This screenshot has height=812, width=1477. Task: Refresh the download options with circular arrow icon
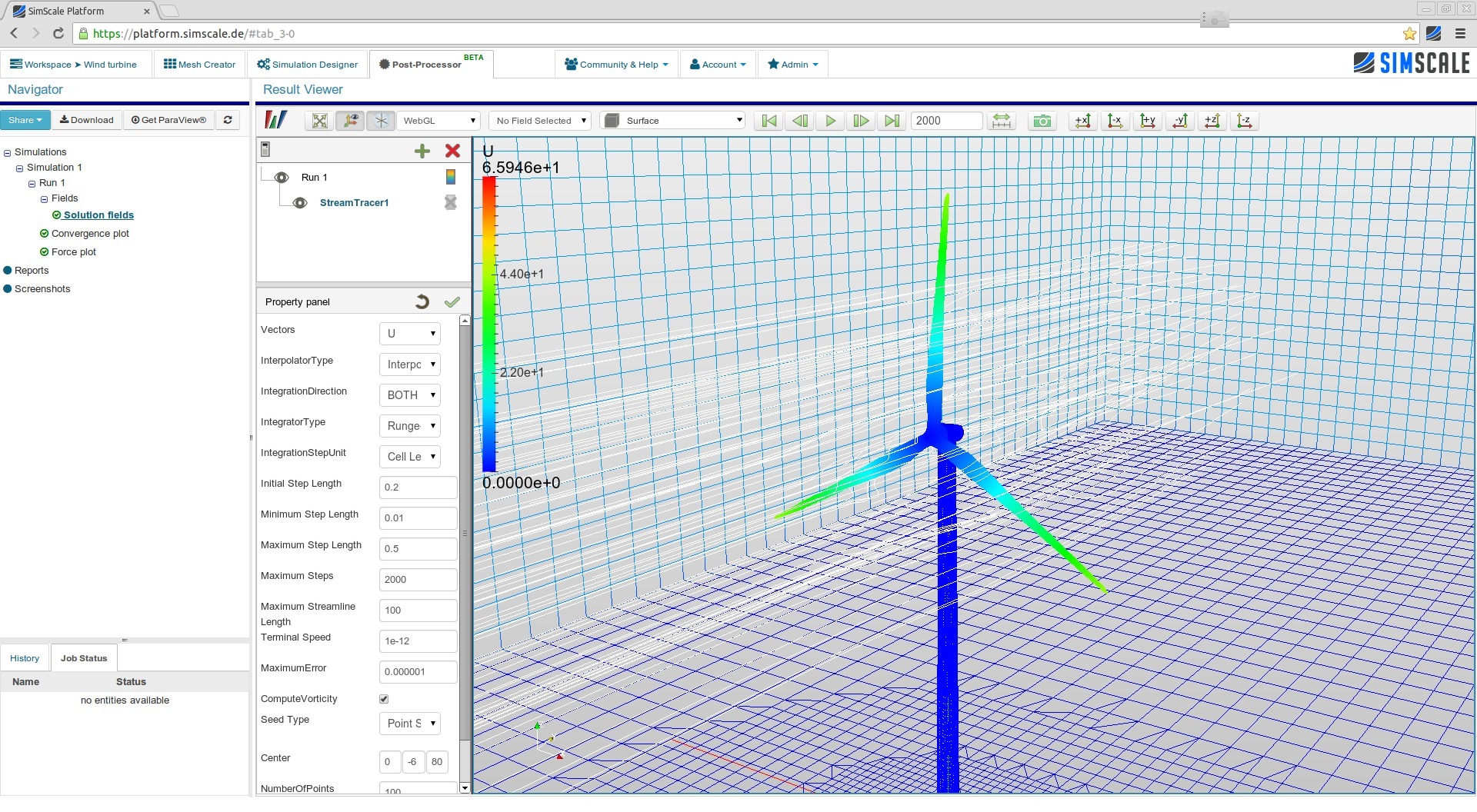(x=228, y=120)
